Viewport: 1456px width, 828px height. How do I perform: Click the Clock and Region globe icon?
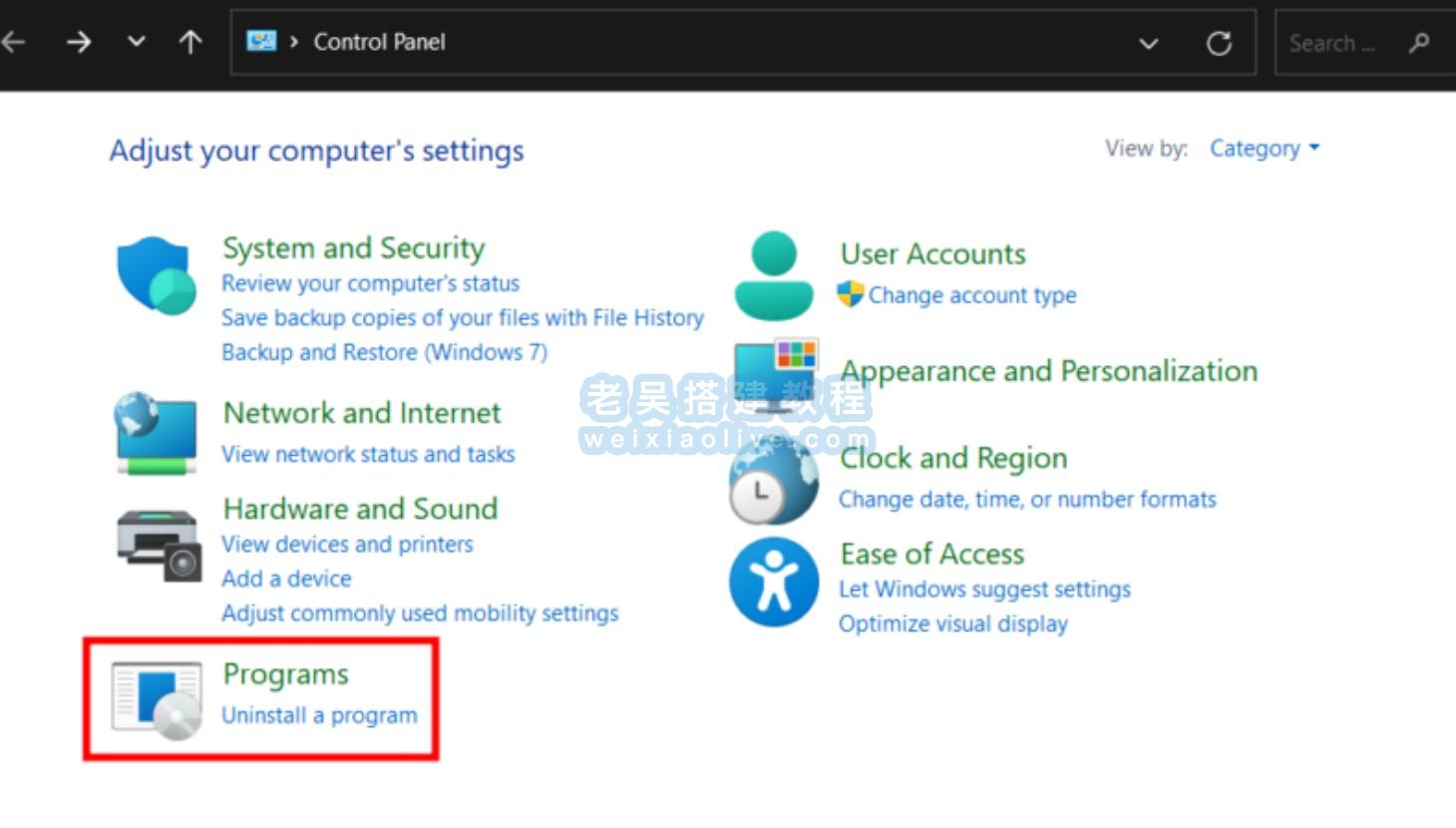coord(774,482)
